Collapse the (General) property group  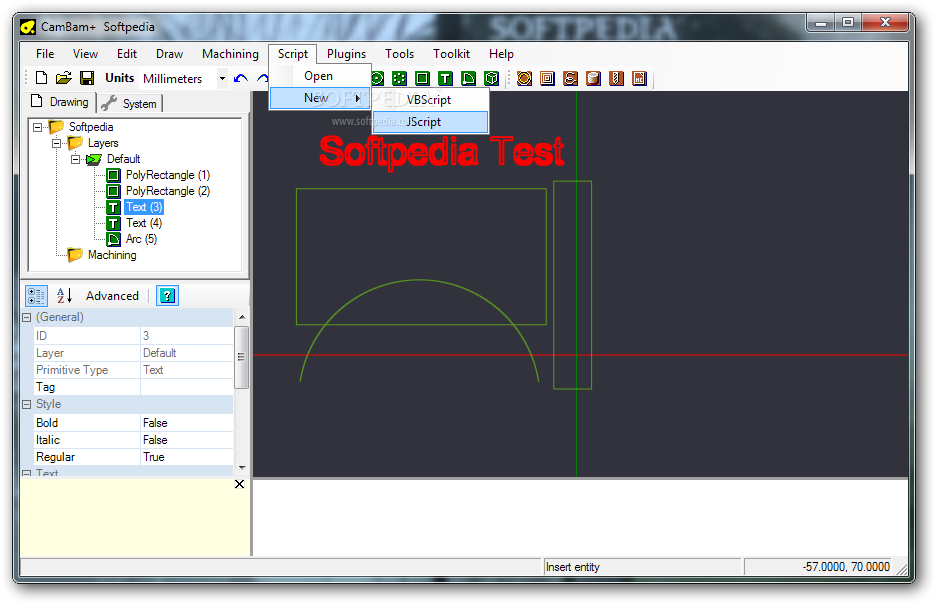tap(26, 318)
